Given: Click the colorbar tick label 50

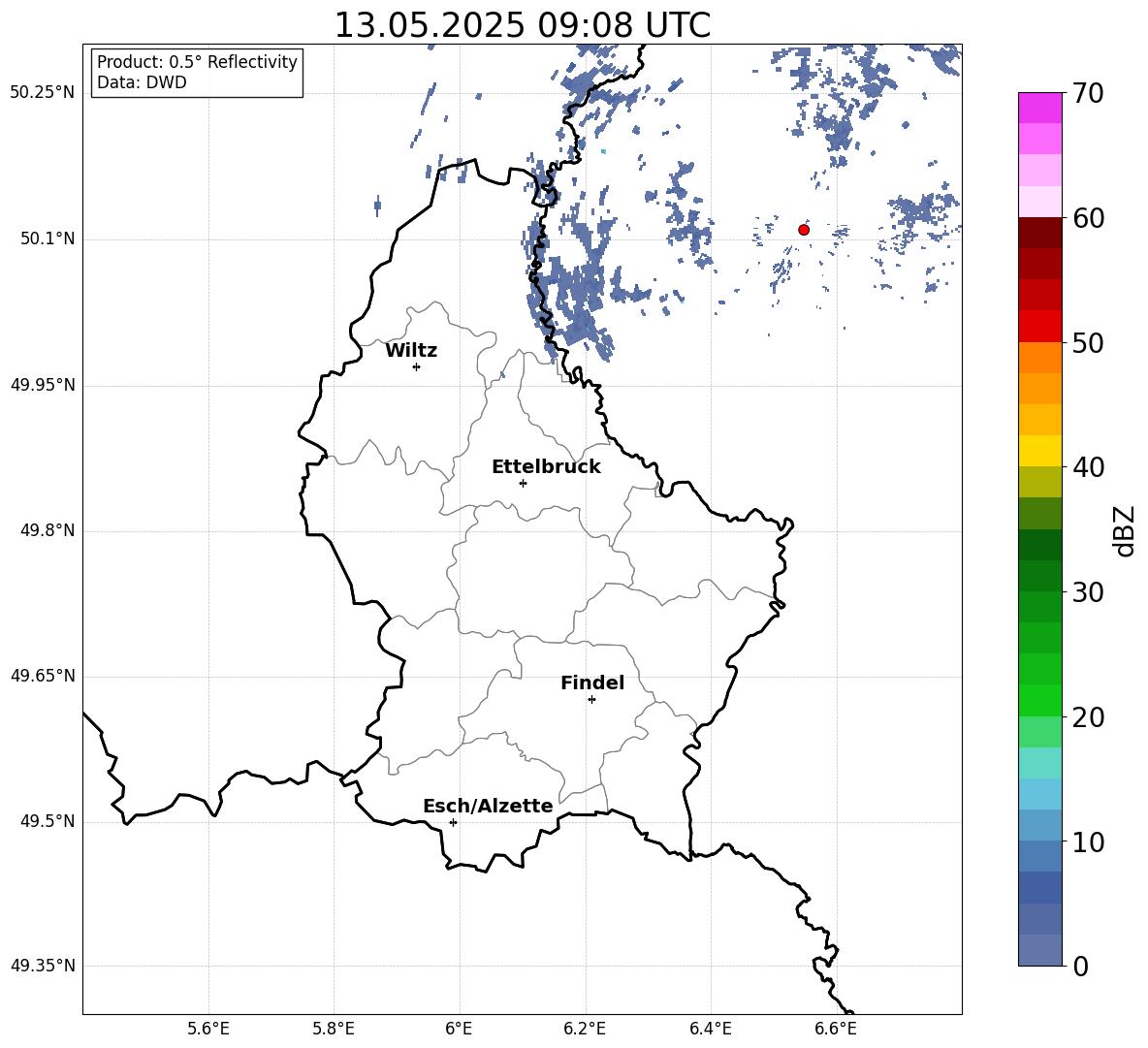Looking at the screenshot, I should (1088, 342).
